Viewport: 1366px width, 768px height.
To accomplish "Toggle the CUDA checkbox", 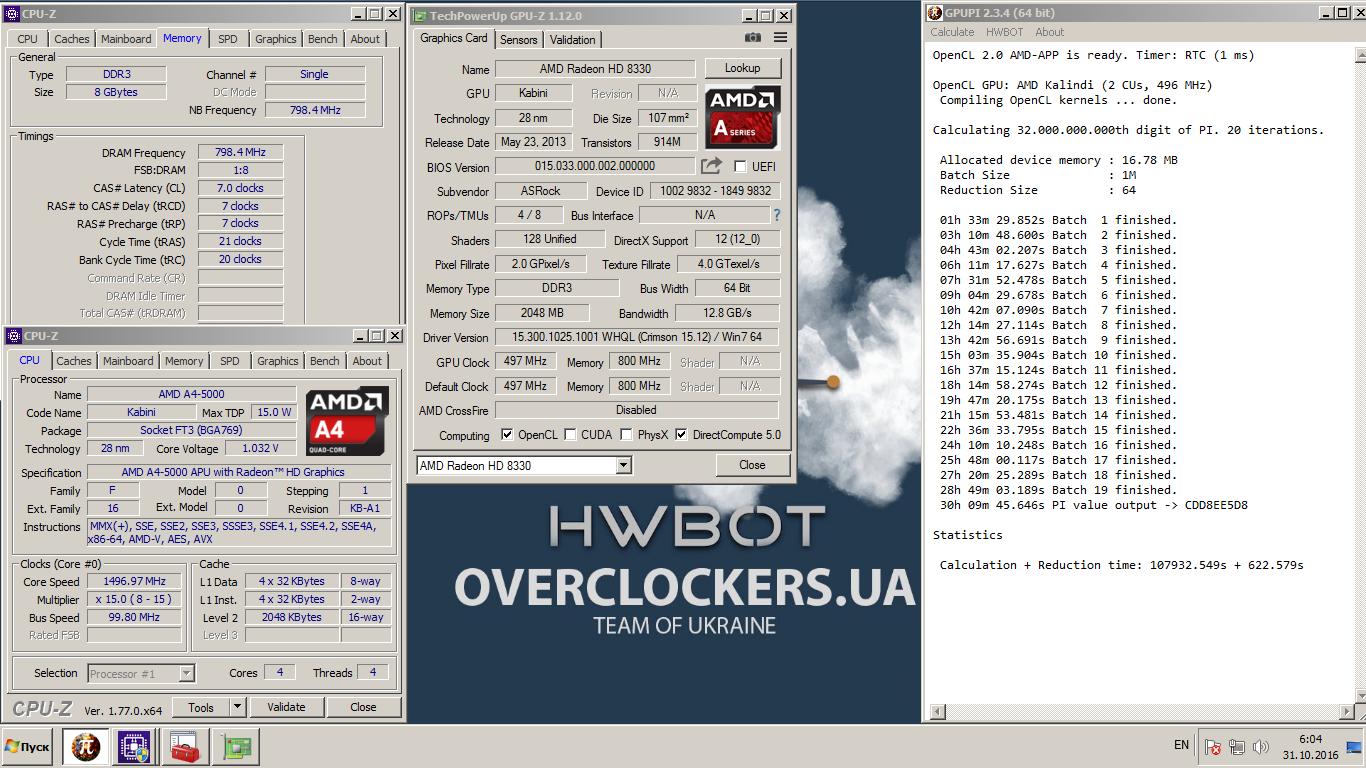I will [x=570, y=434].
